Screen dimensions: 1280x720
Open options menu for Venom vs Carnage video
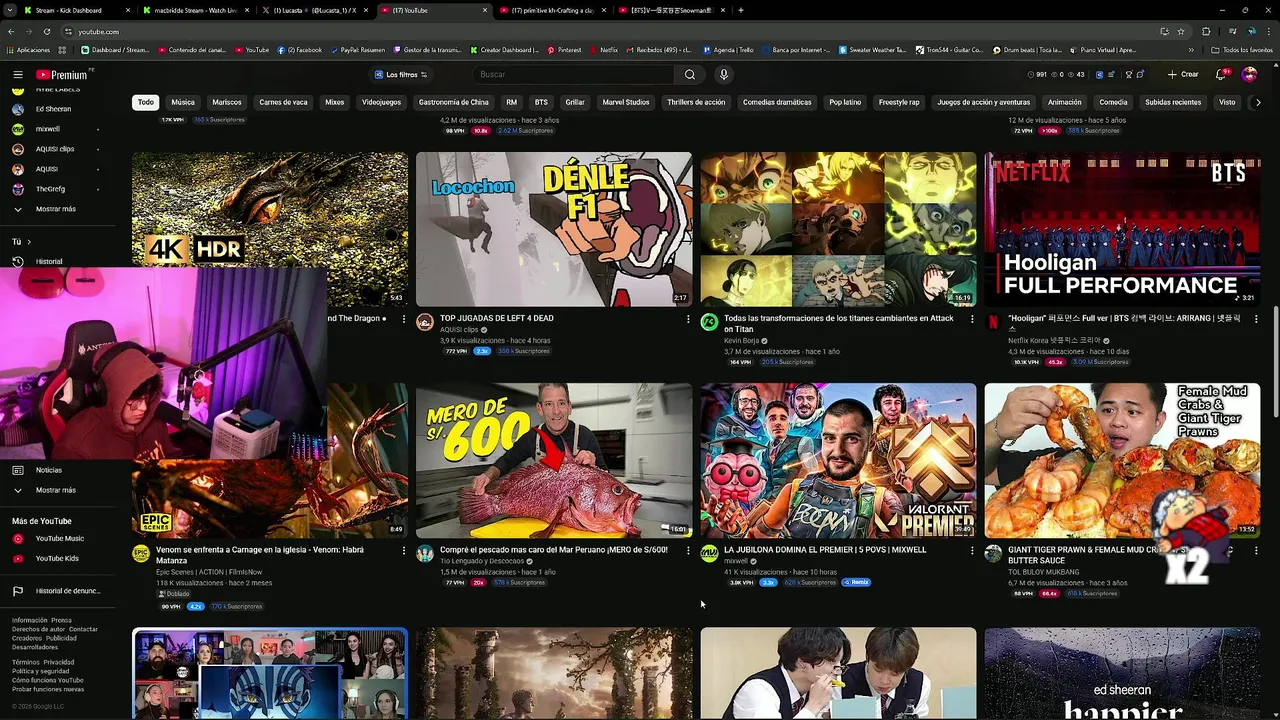click(x=403, y=550)
